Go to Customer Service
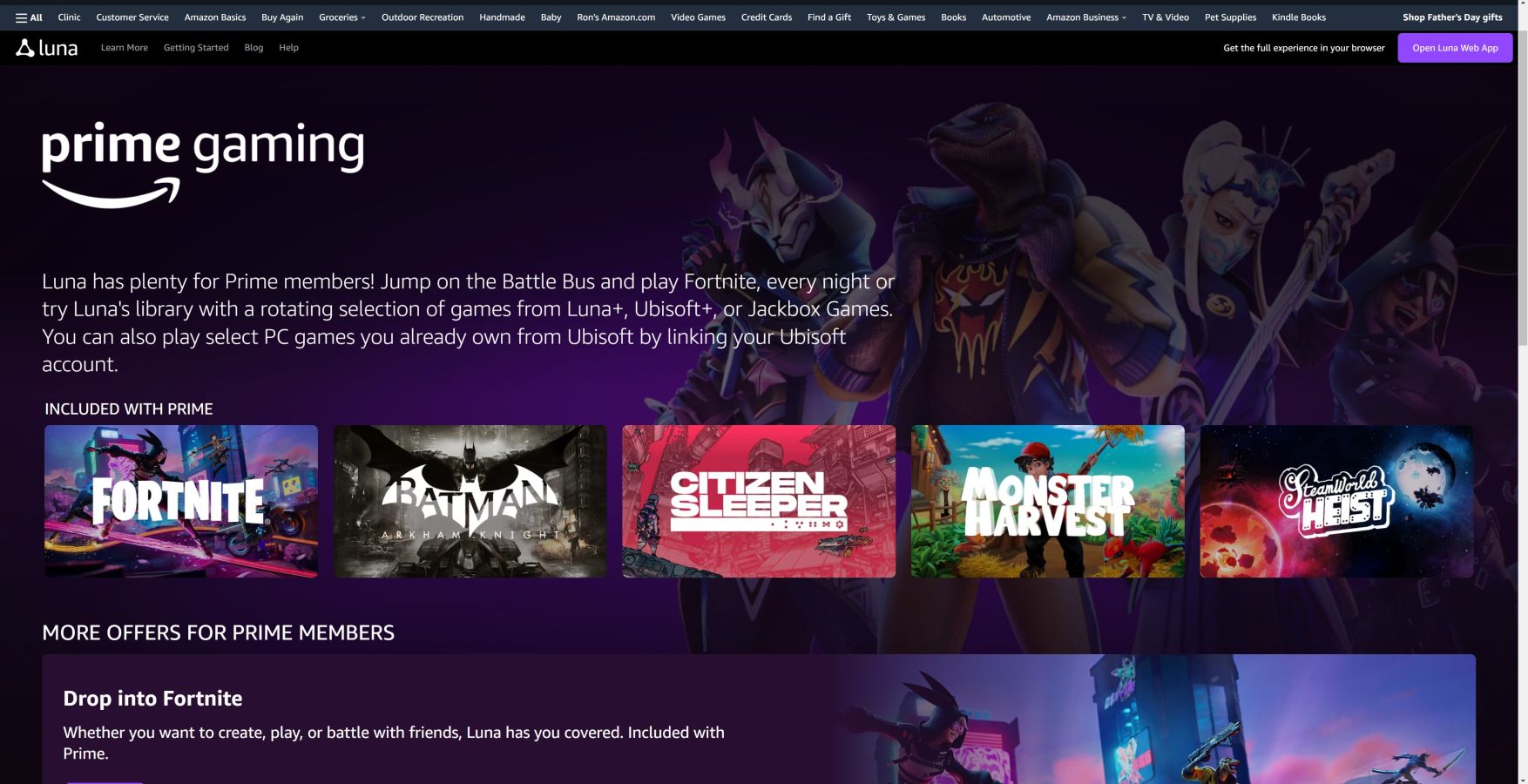Image resolution: width=1528 pixels, height=784 pixels. (x=132, y=17)
